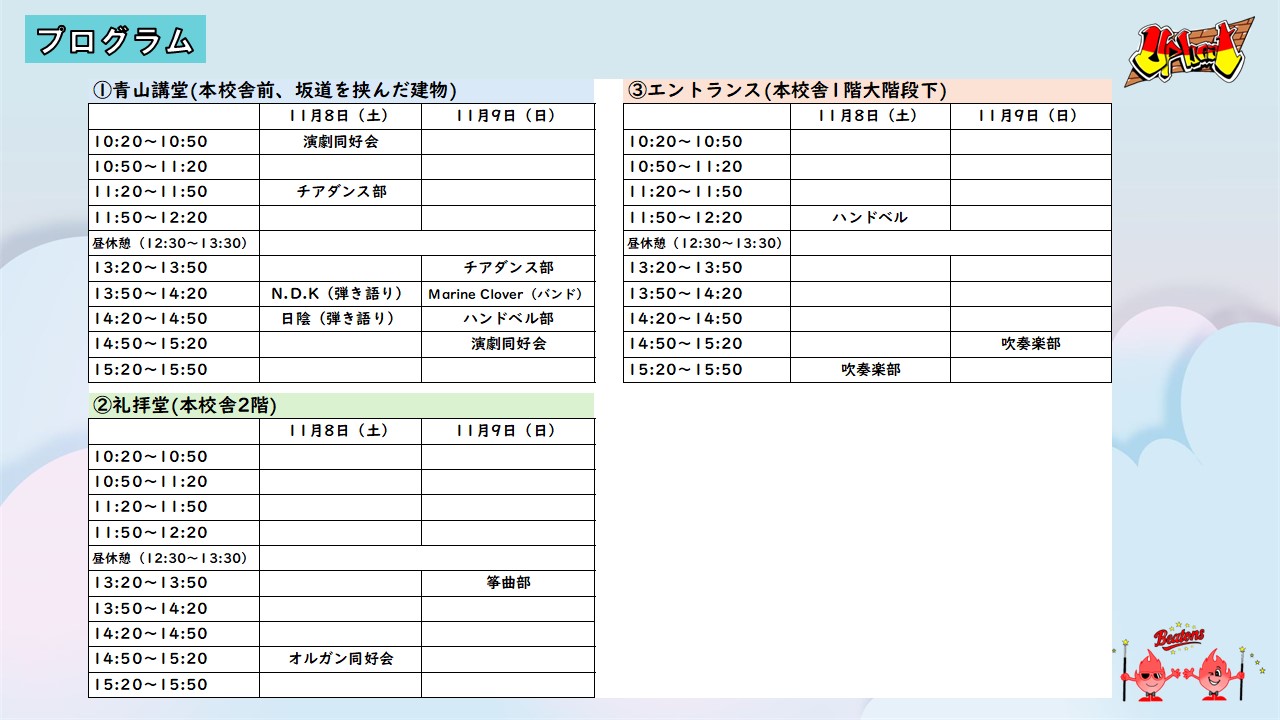
Task: Click the 箏曲部 cell in 礼拝堂 table
Action: coord(507,583)
